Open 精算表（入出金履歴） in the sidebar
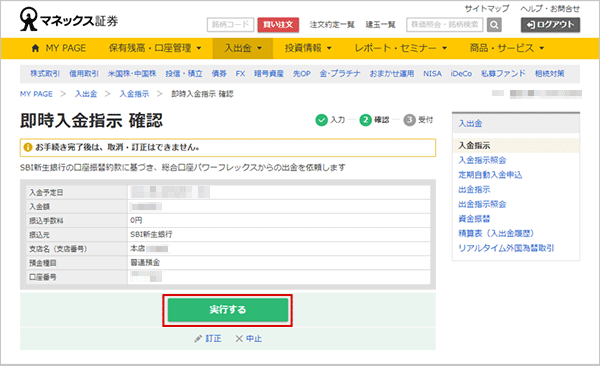 pyautogui.click(x=496, y=234)
